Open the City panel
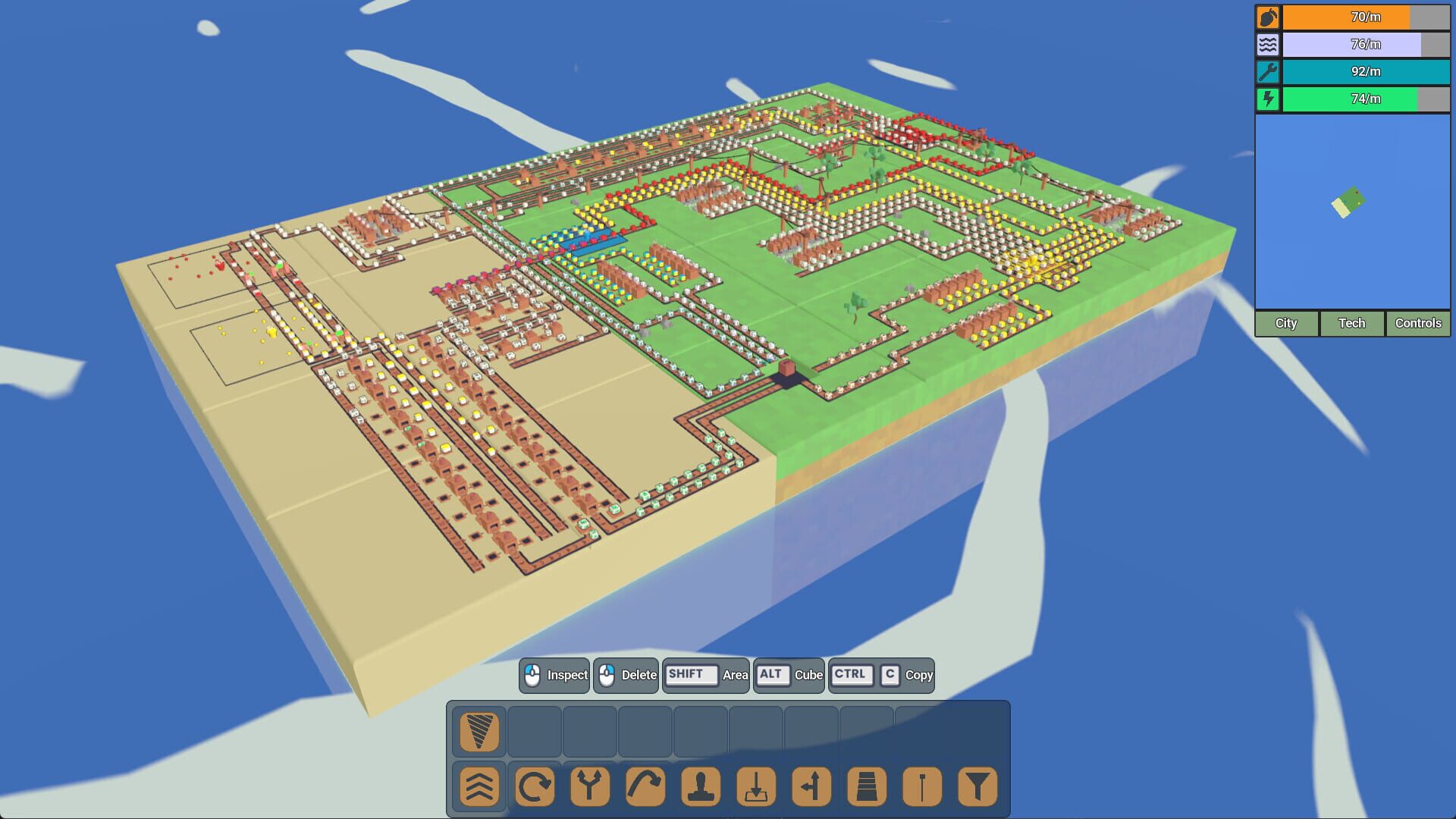This screenshot has height=819, width=1456. pos(1285,324)
